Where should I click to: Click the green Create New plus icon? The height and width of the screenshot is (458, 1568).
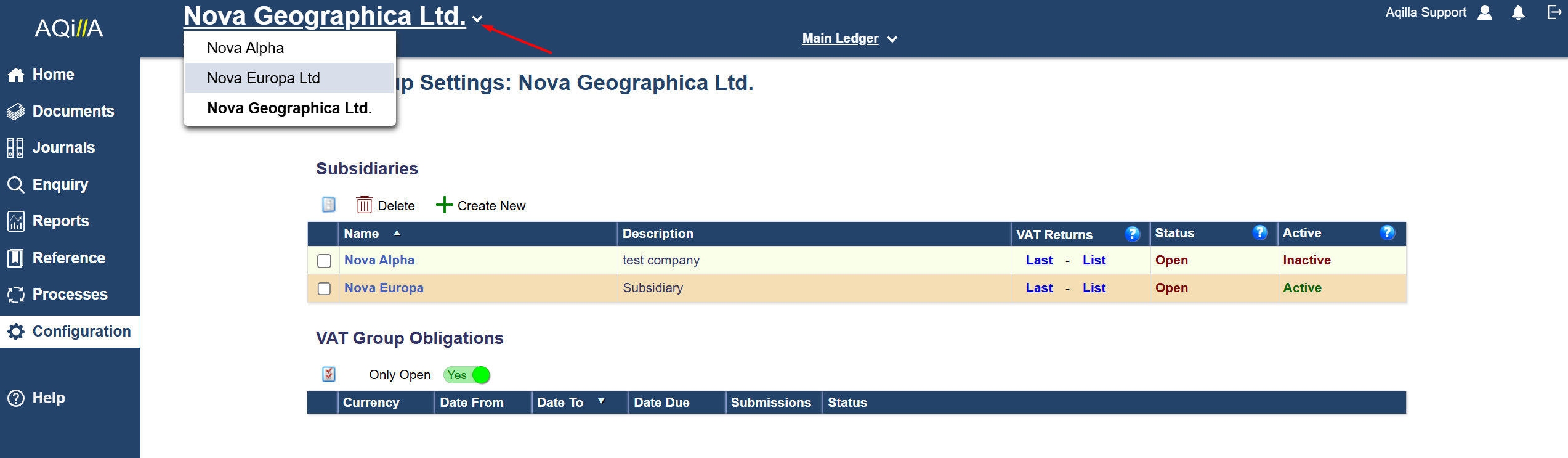[x=444, y=205]
